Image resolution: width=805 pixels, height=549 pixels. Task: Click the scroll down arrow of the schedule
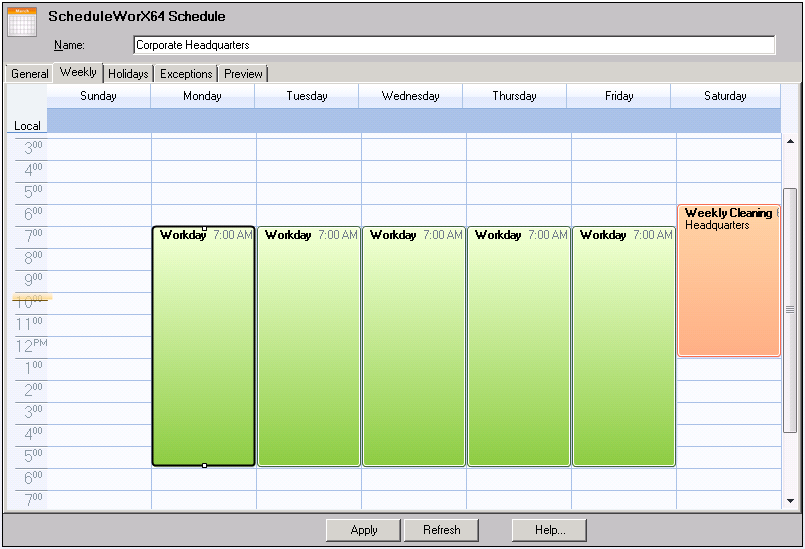point(790,500)
